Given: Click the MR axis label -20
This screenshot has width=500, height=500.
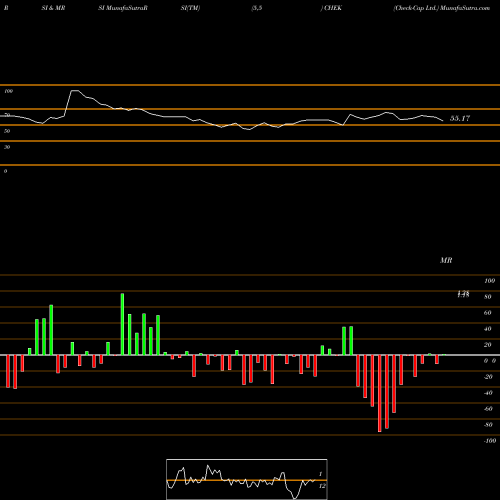Looking at the screenshot, I should point(488,377).
